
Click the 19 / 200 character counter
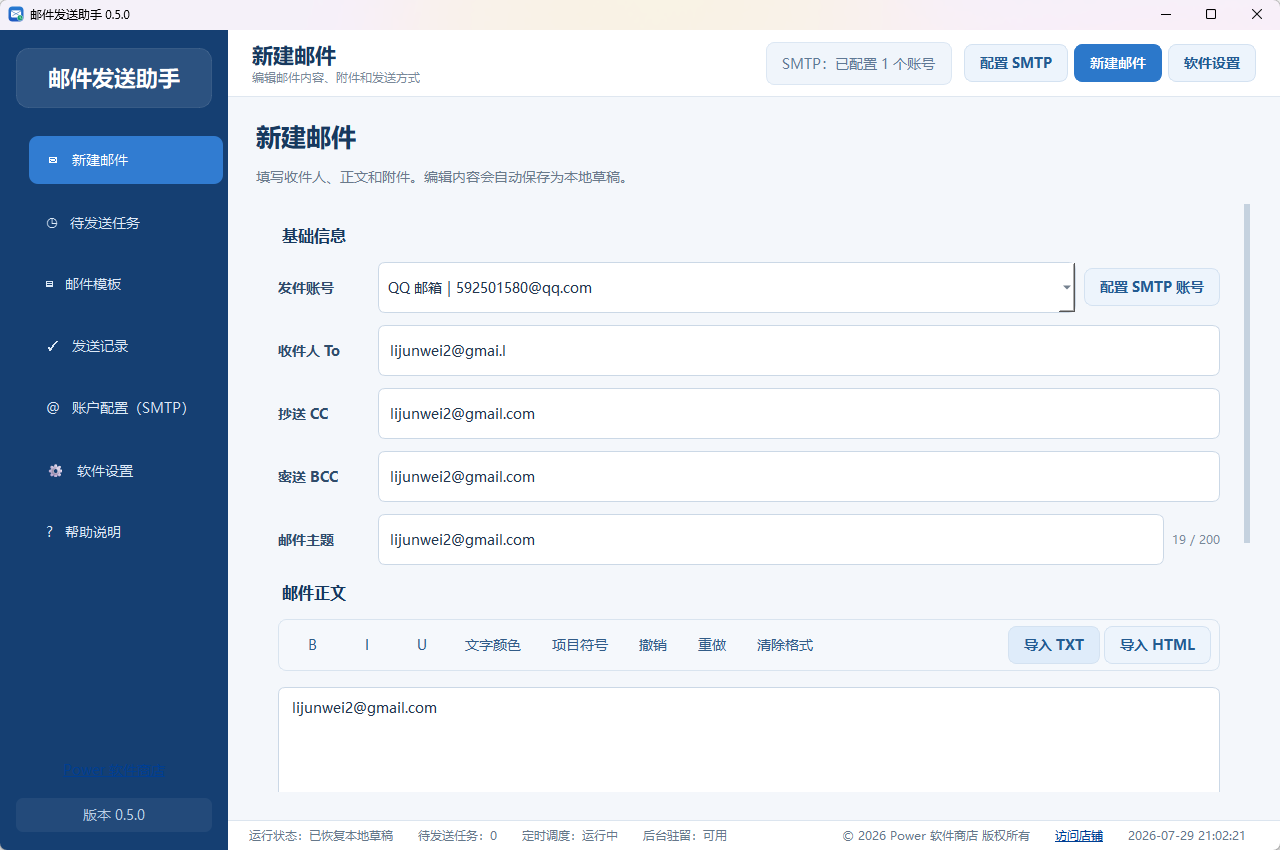(x=1196, y=540)
